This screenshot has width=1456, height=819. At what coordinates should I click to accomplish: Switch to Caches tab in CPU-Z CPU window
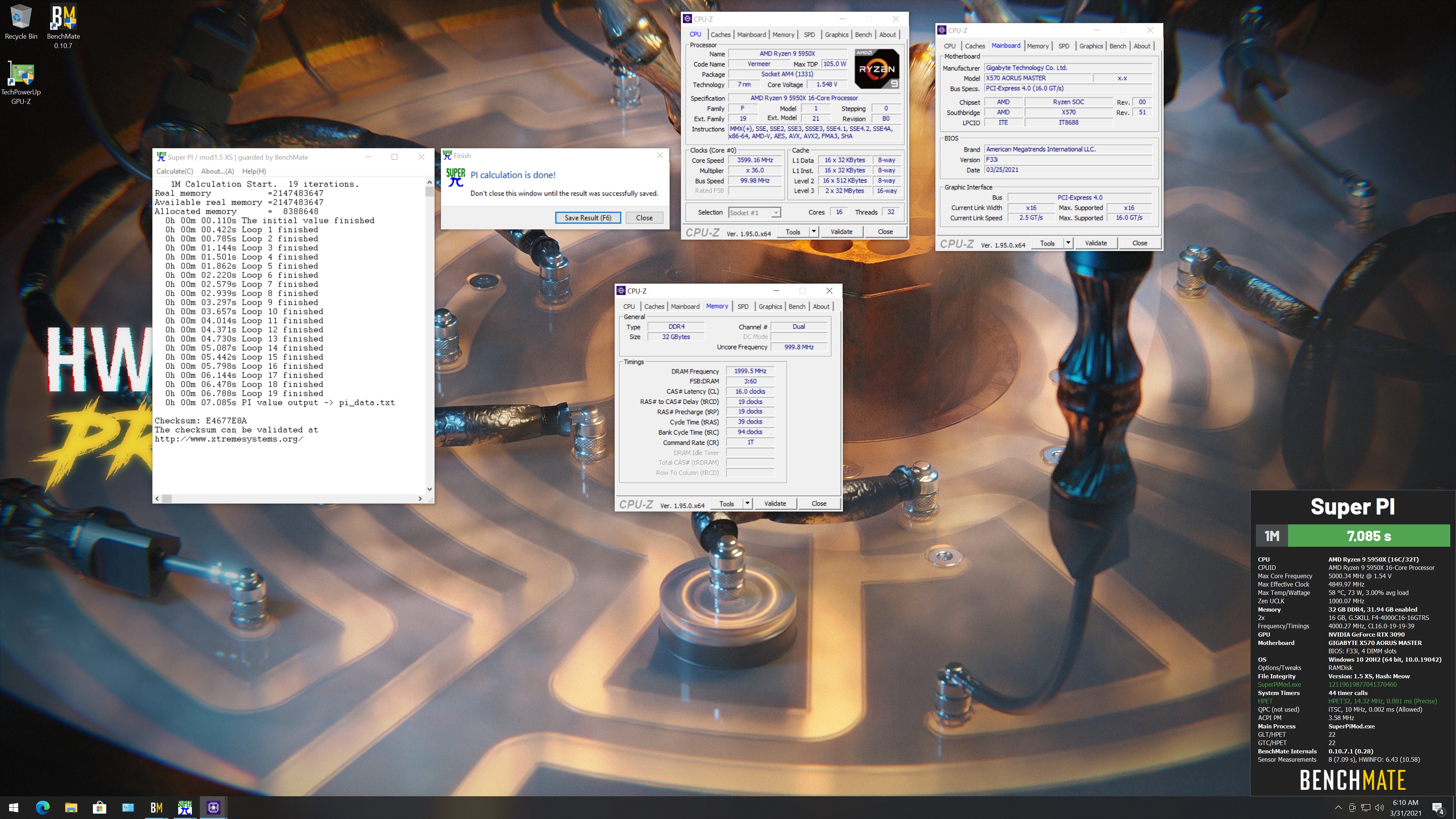720,35
